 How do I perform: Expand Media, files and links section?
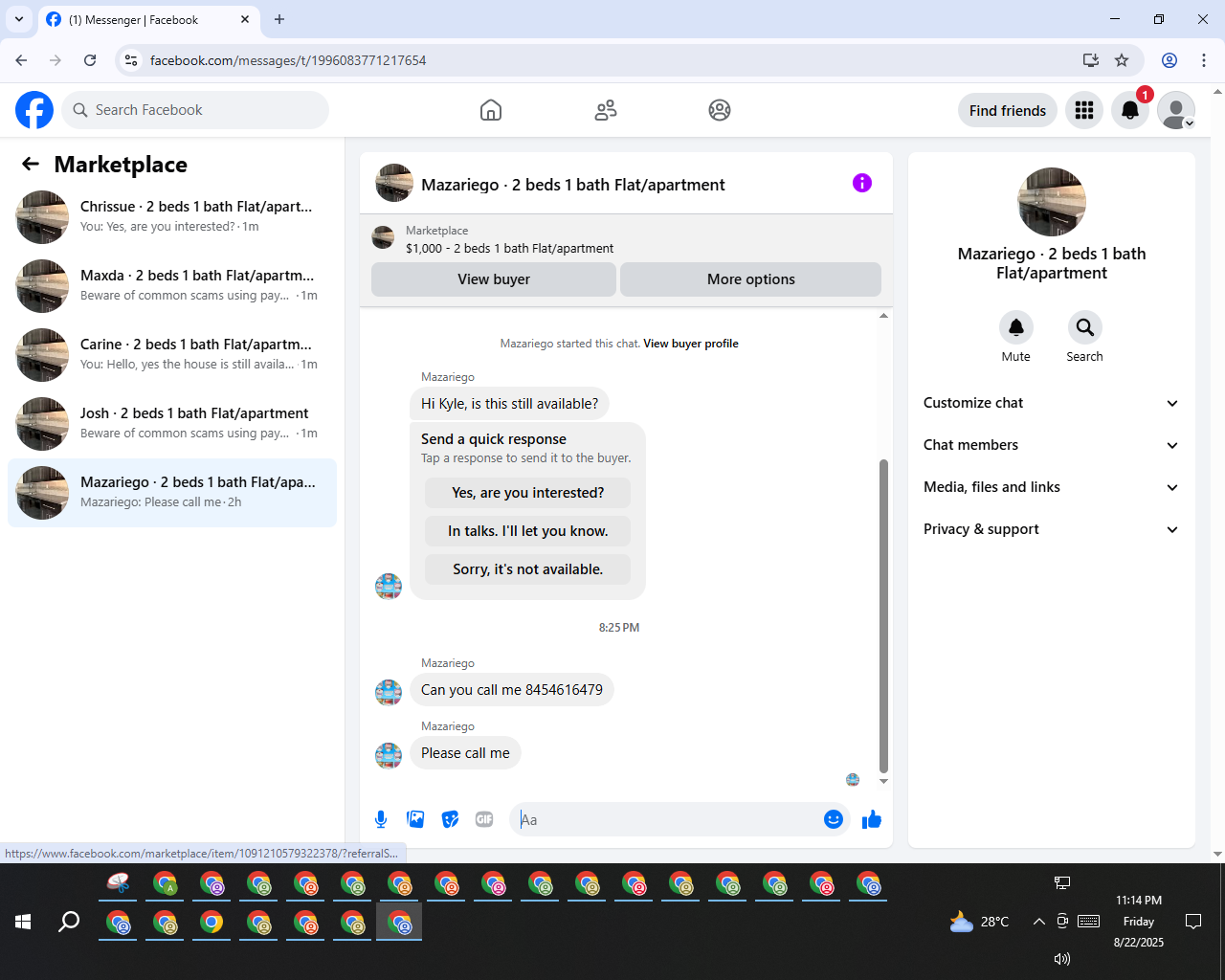[x=1052, y=487]
